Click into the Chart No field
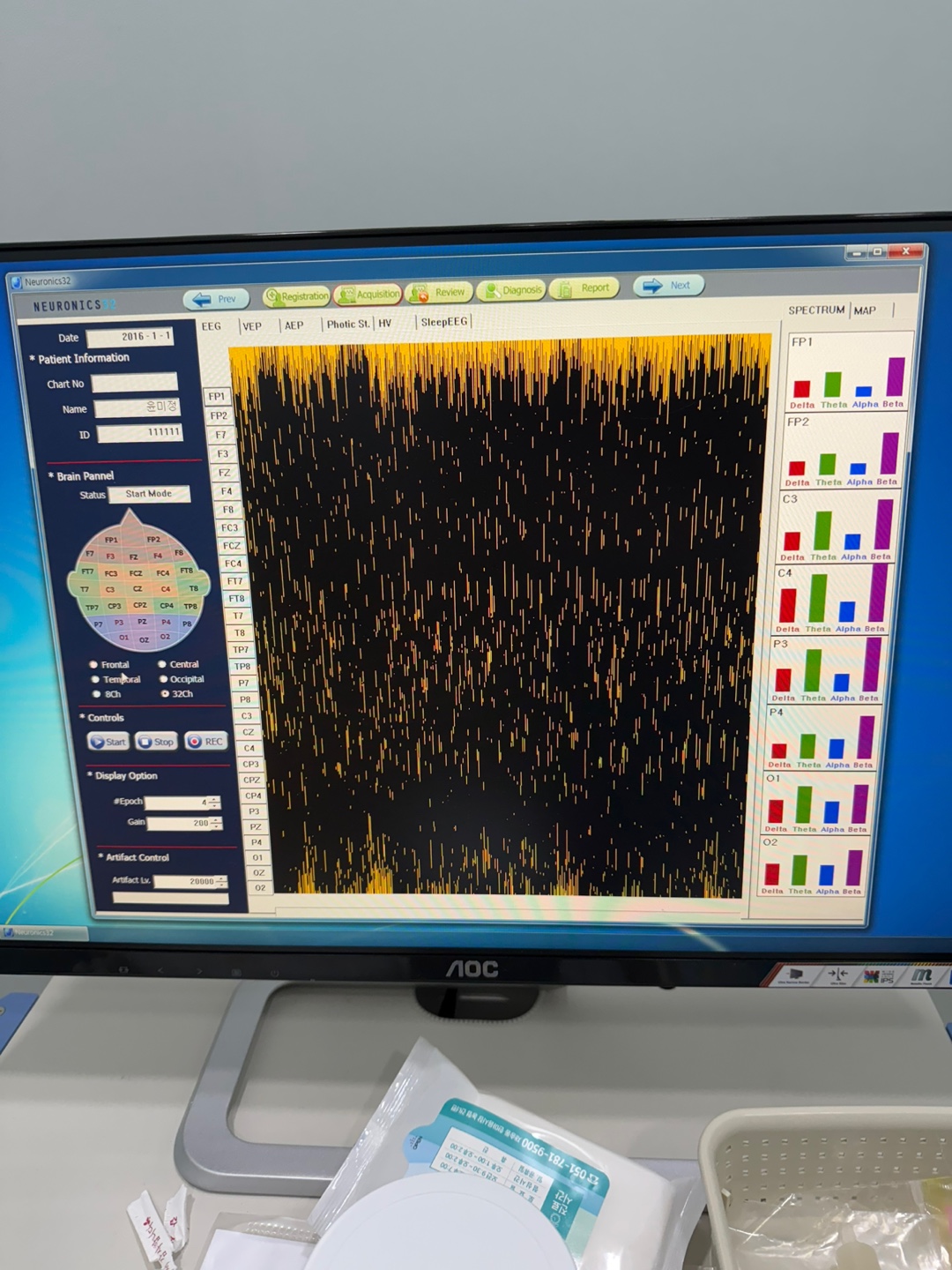The image size is (952, 1270). [x=135, y=383]
